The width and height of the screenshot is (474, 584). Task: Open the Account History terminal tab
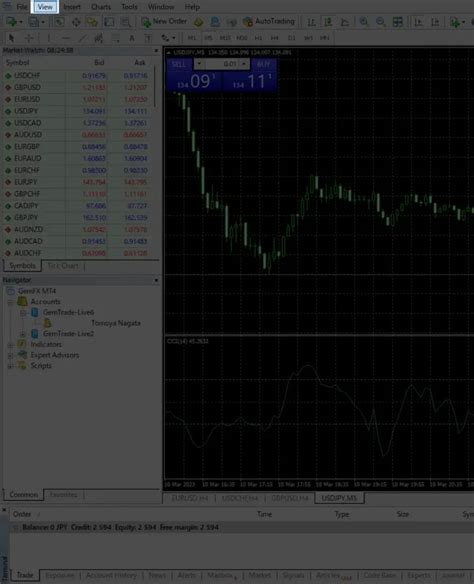[x=111, y=575]
